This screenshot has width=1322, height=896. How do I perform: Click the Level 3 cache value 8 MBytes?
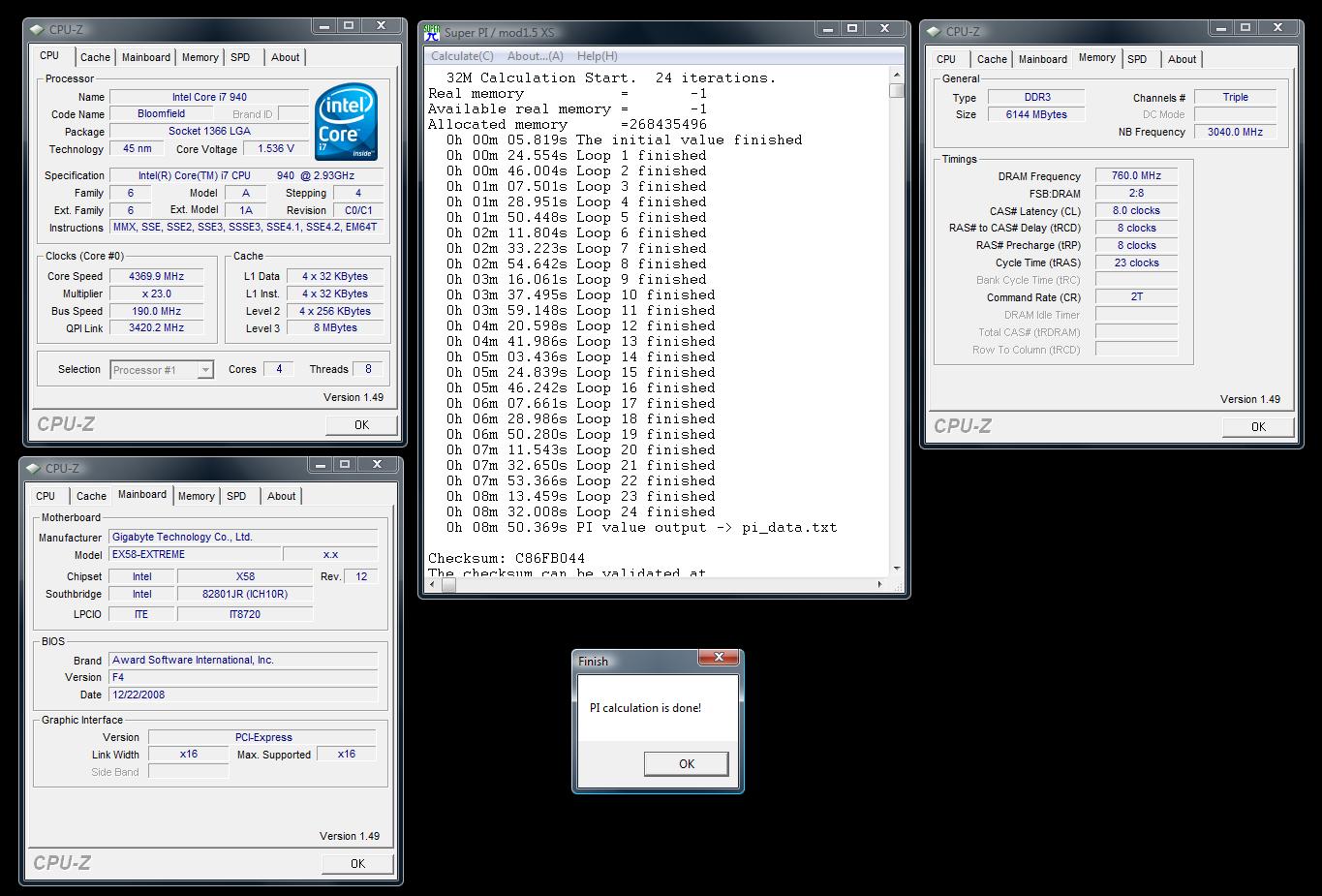[335, 328]
